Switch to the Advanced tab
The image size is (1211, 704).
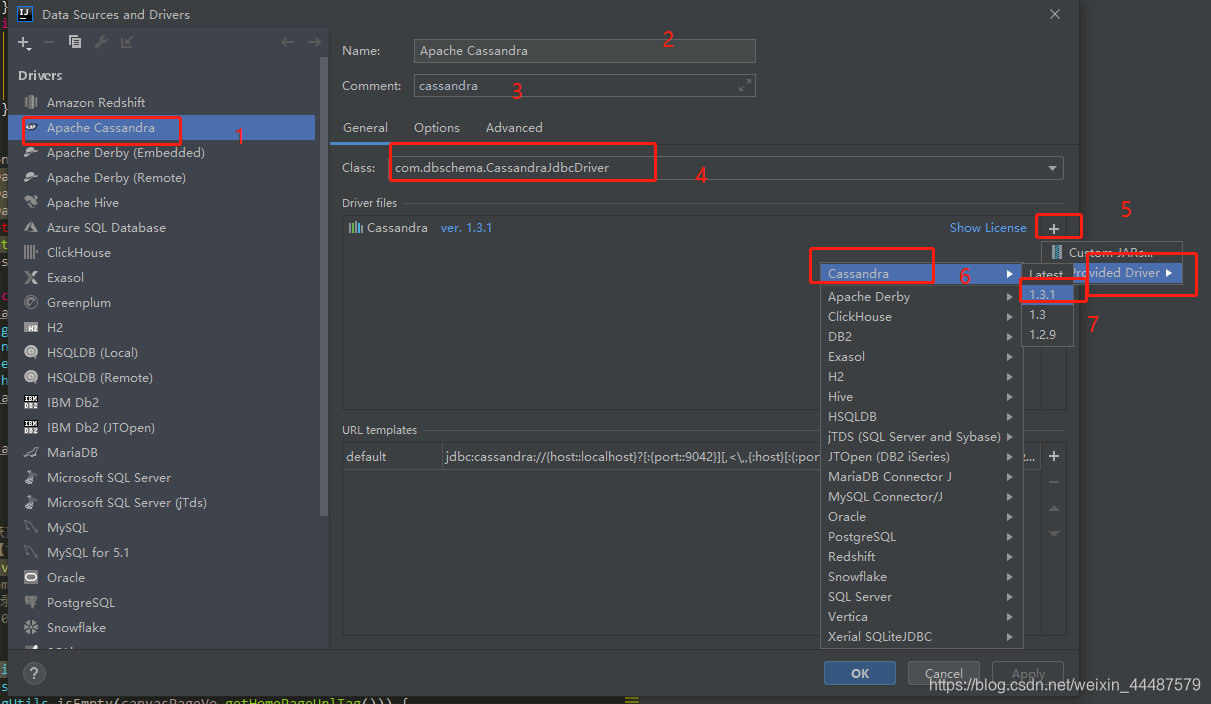pos(514,128)
